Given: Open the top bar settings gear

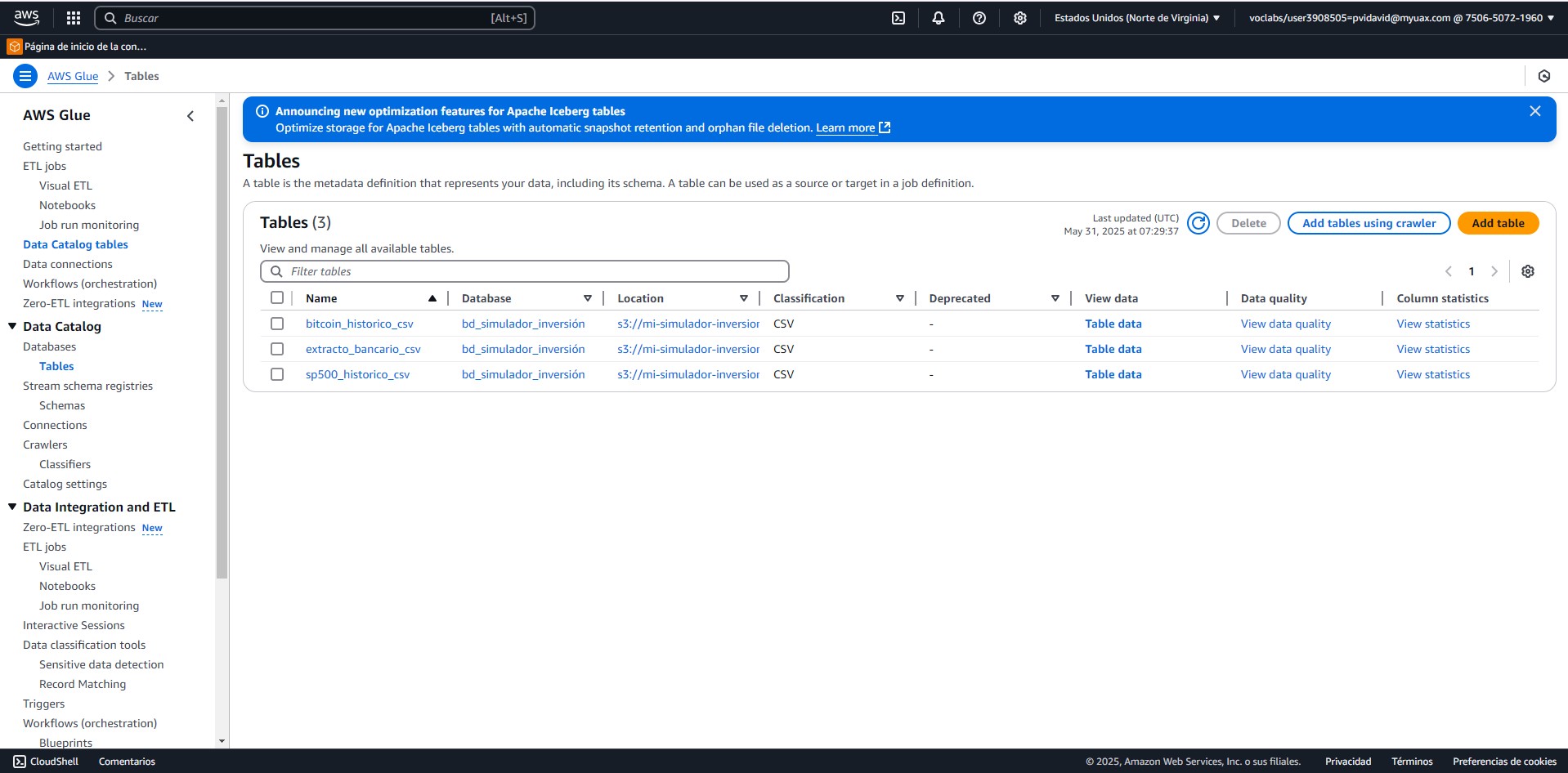Looking at the screenshot, I should (x=1020, y=18).
